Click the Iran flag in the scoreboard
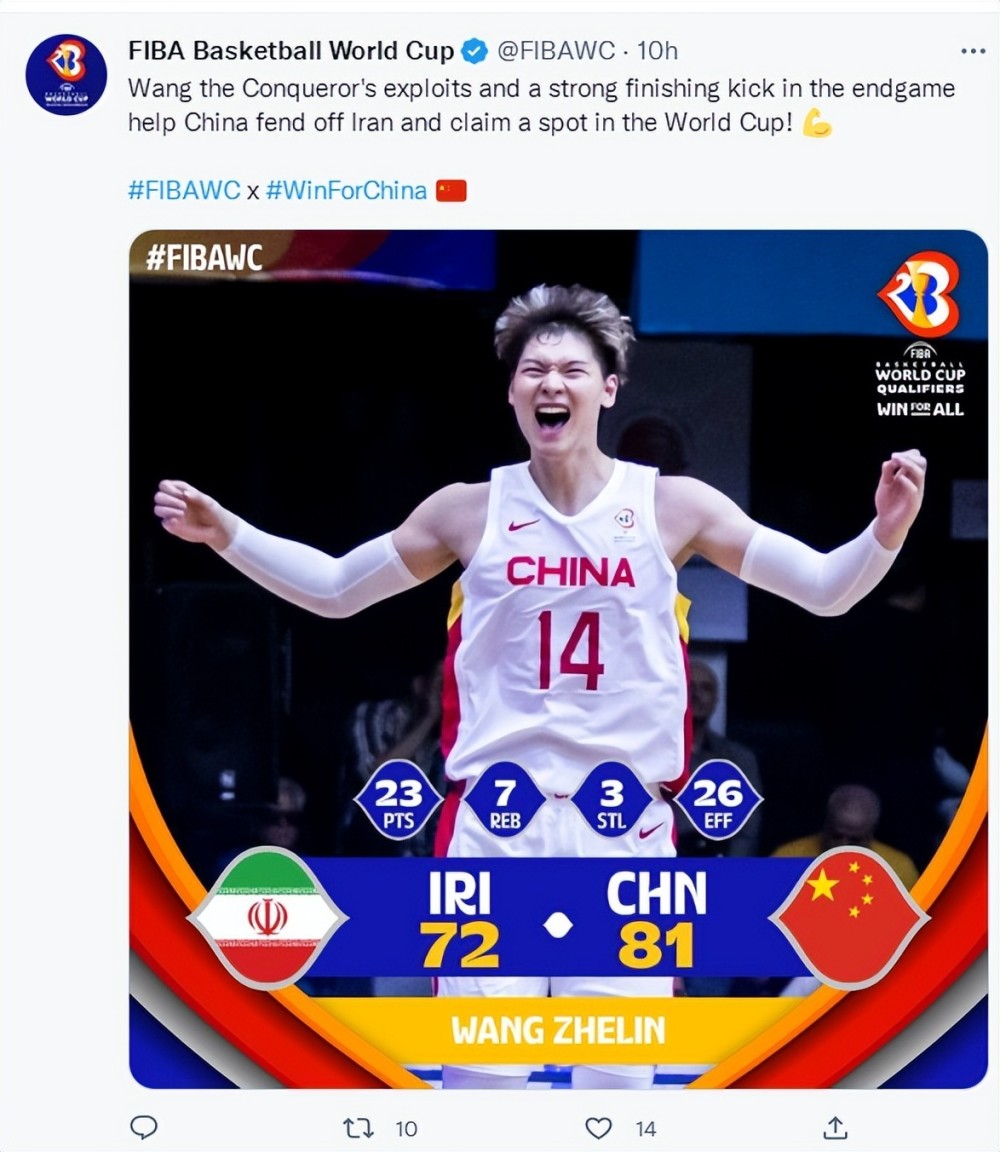This screenshot has height=1152, width=1000. pos(267,918)
